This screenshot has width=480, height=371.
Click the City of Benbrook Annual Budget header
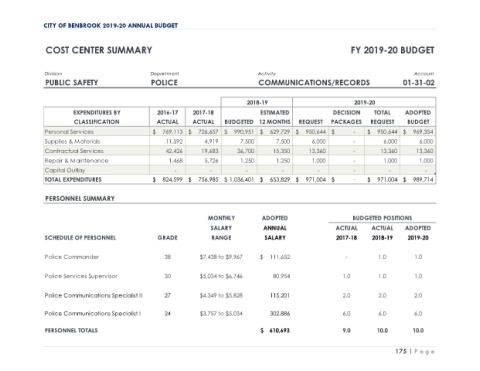click(x=110, y=26)
